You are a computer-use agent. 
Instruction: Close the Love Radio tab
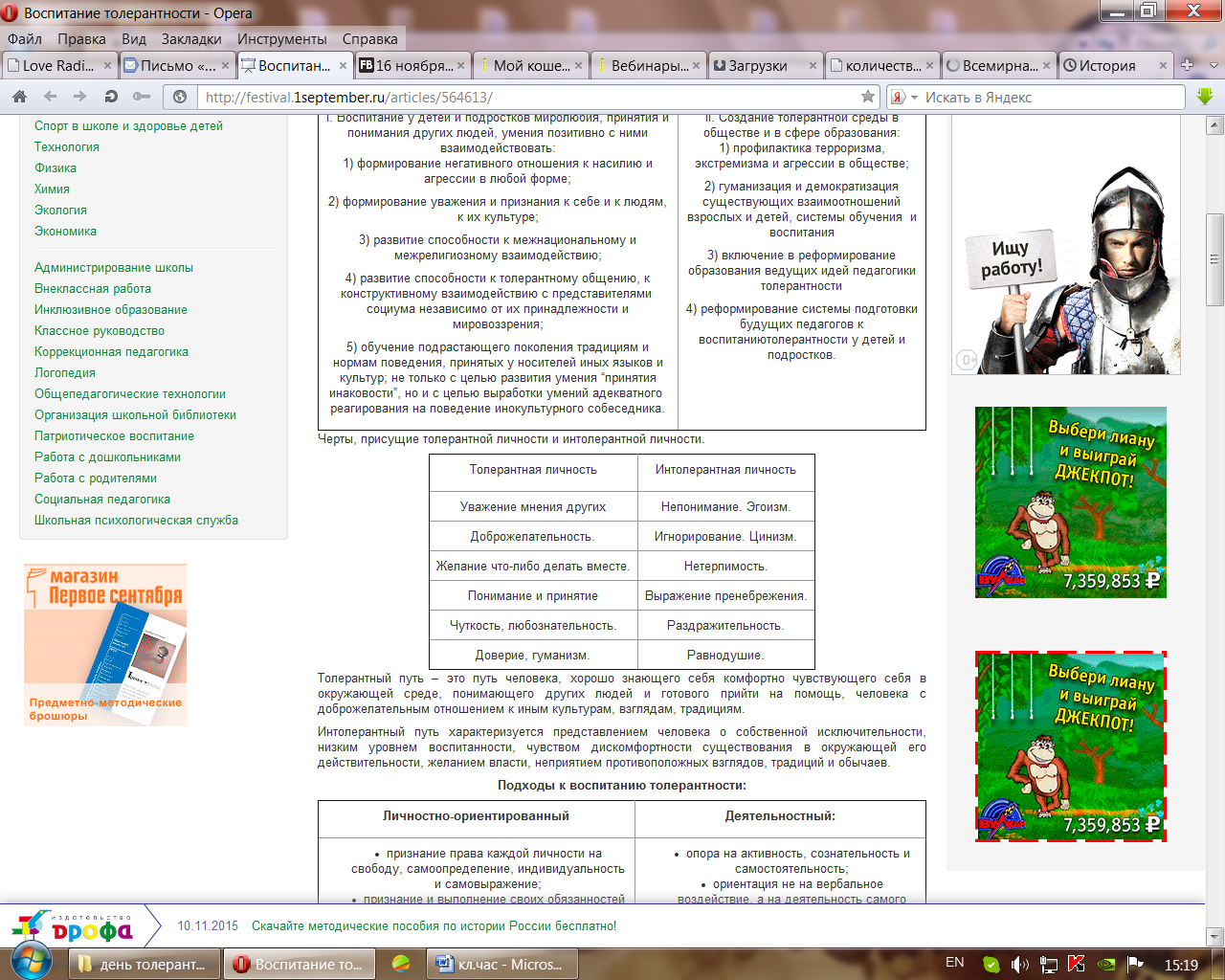[107, 65]
